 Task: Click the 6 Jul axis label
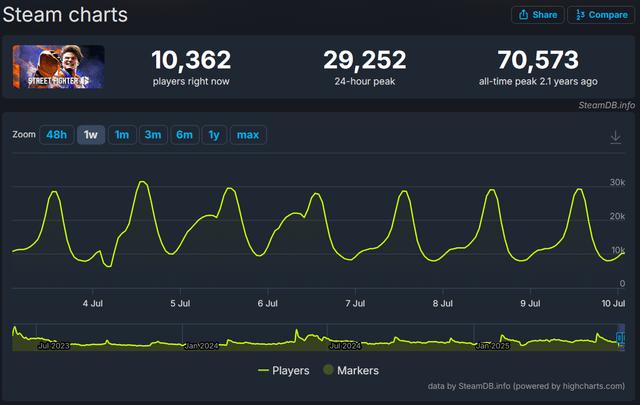point(267,303)
